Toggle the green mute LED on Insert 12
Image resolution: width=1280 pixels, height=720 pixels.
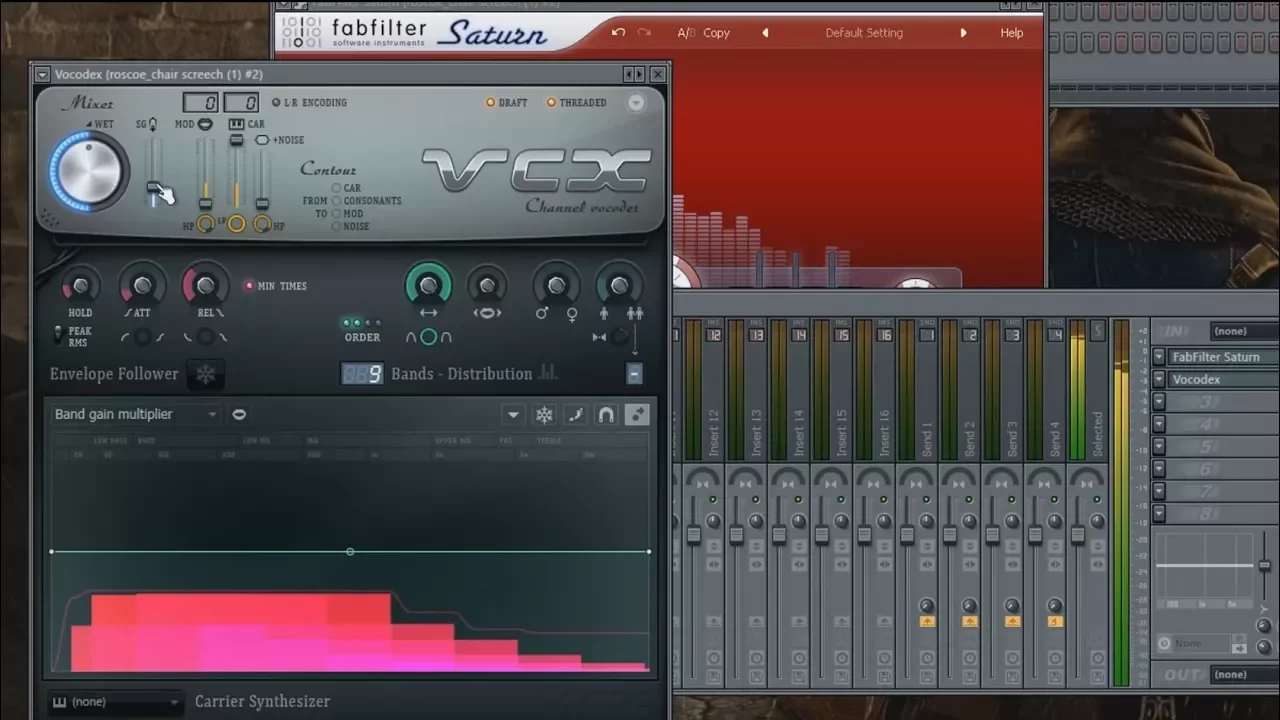pos(713,498)
